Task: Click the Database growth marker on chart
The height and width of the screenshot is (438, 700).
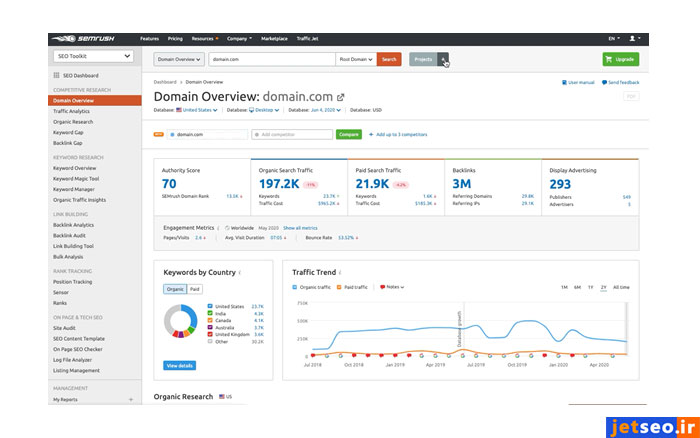Action: coord(459,329)
